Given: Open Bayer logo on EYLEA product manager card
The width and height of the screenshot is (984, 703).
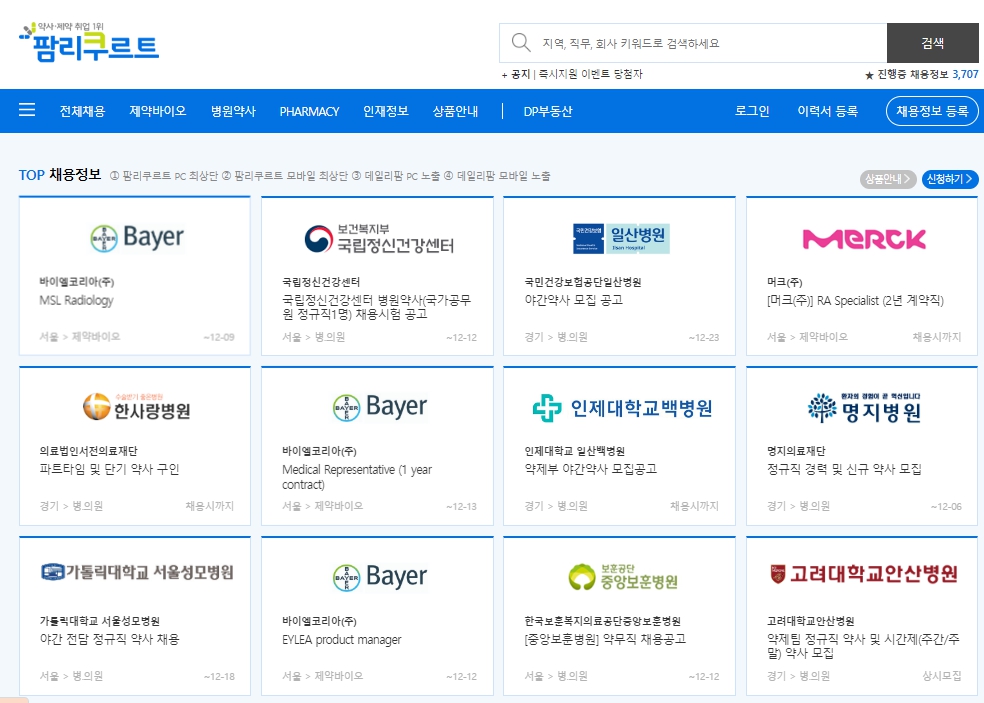Looking at the screenshot, I should pos(379,576).
